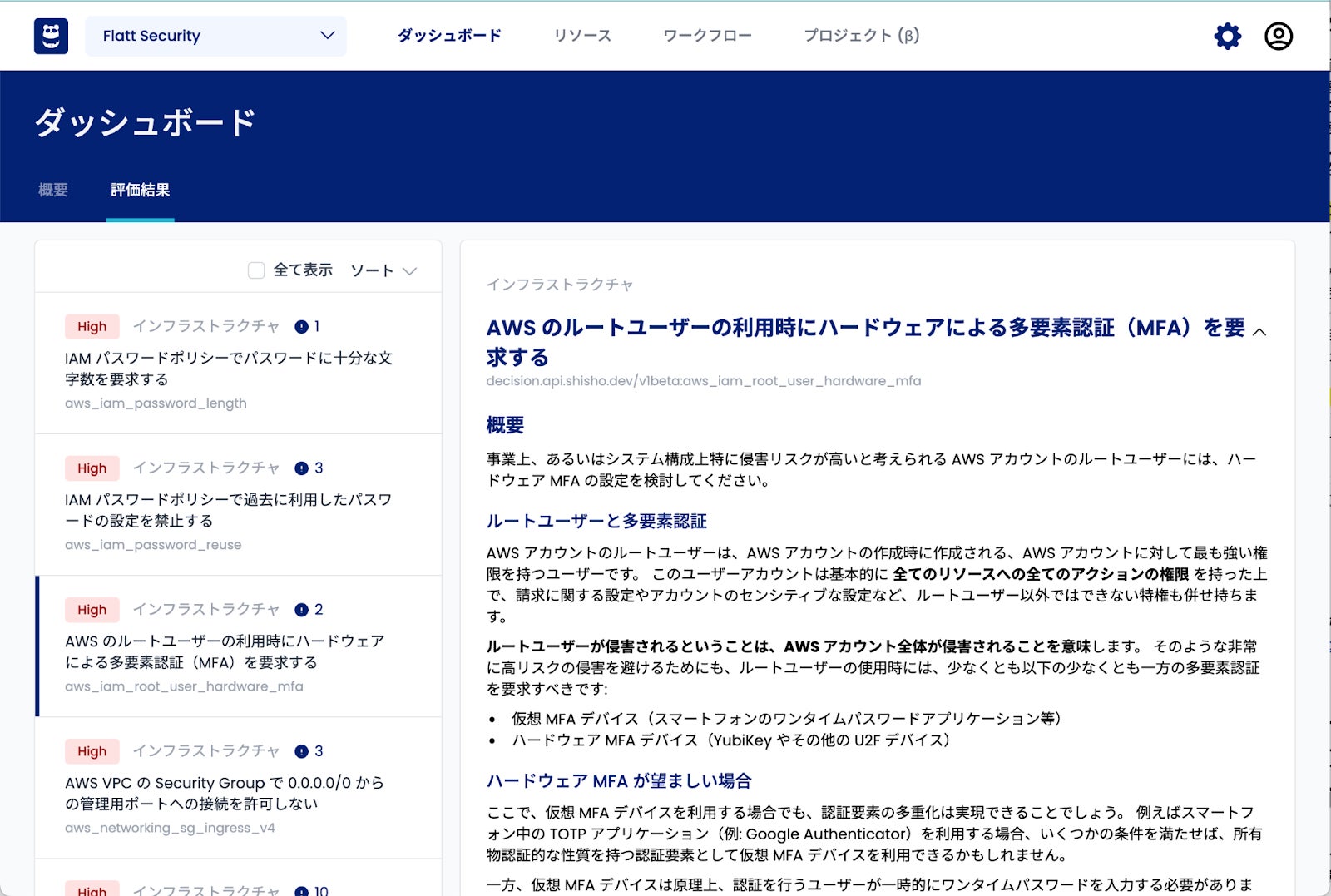Click the alert count icon in the aws_iam_root_user_hardware_mfa card
1331x896 pixels.
(302, 610)
